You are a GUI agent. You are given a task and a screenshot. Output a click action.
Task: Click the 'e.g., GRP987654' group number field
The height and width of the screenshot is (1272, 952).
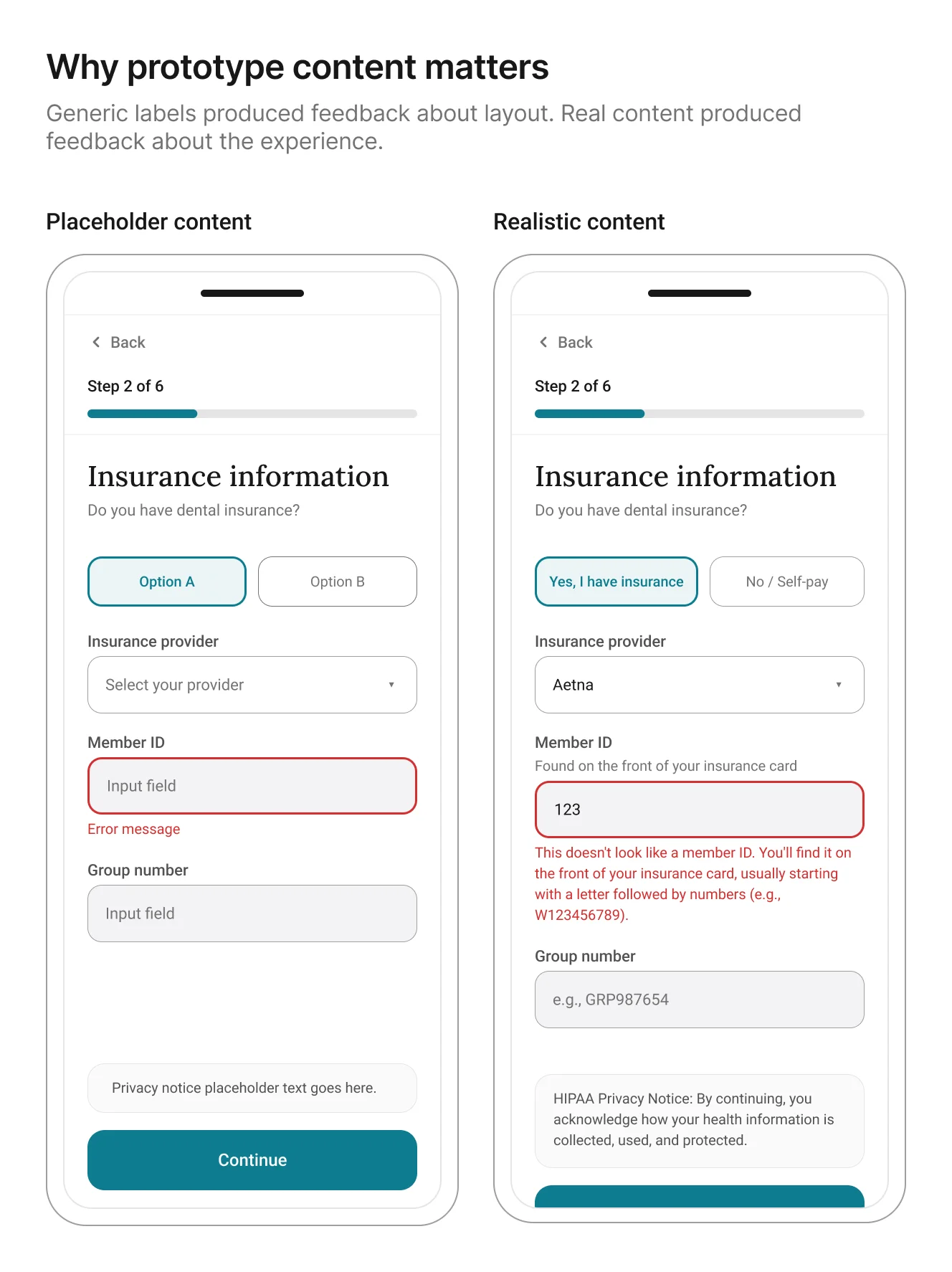(700, 1000)
